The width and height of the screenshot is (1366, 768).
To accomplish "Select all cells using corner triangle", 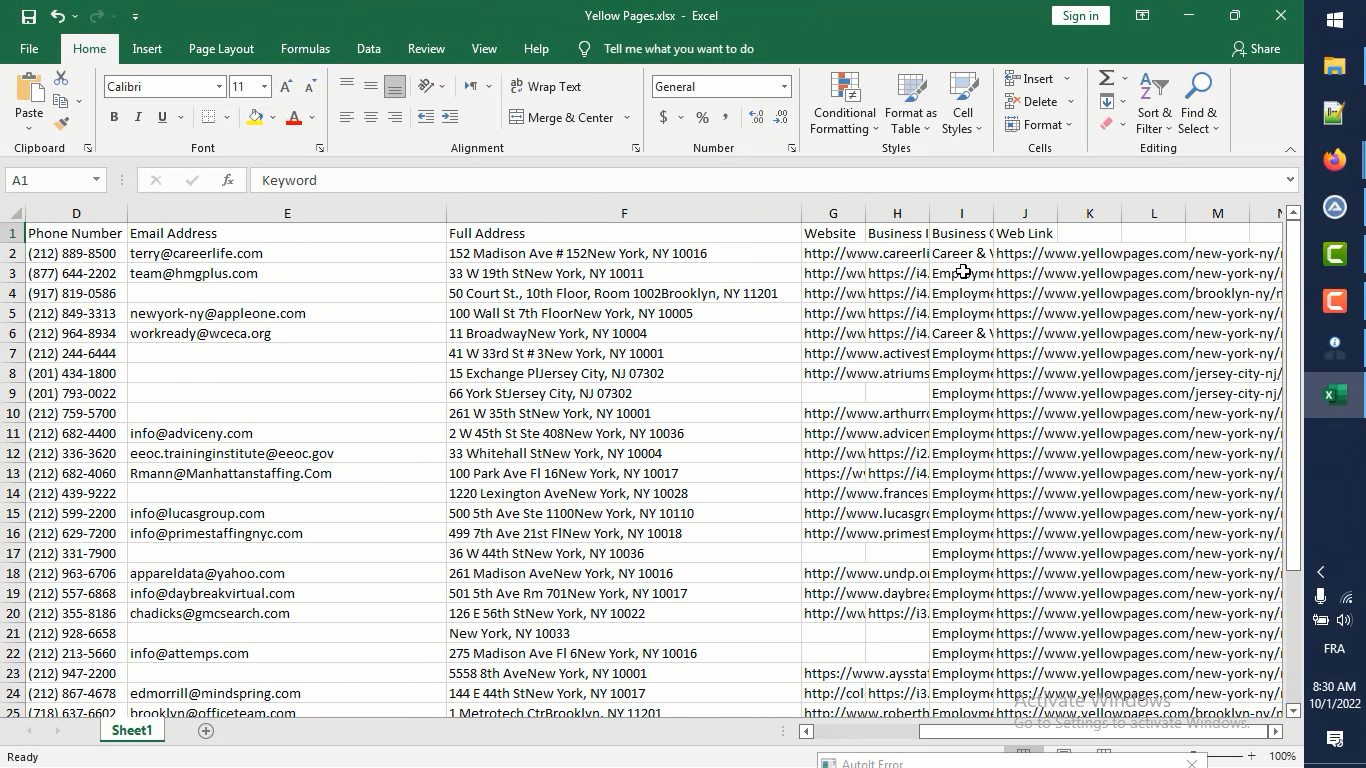I will coord(13,213).
